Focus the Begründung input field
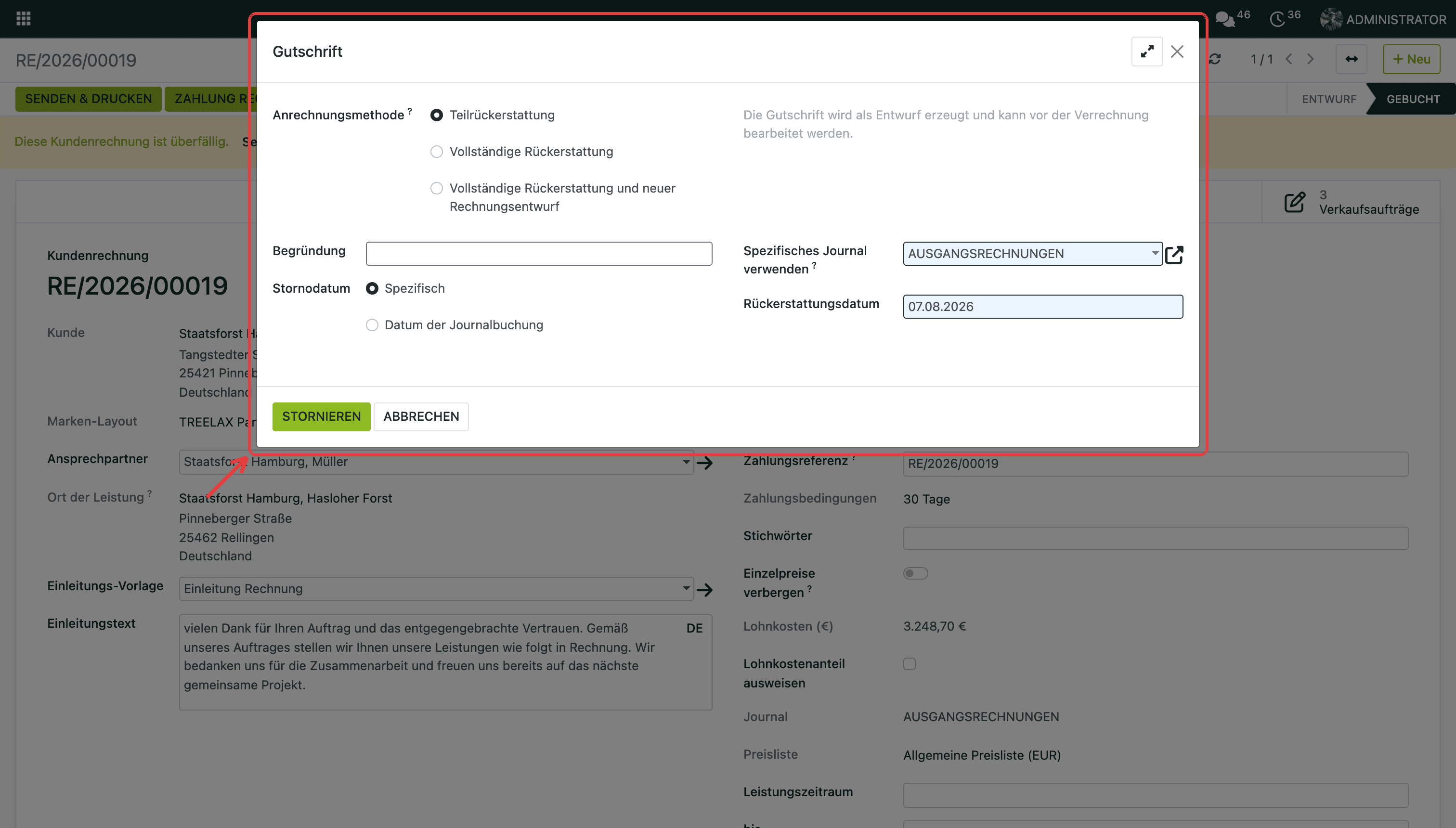 (x=539, y=254)
